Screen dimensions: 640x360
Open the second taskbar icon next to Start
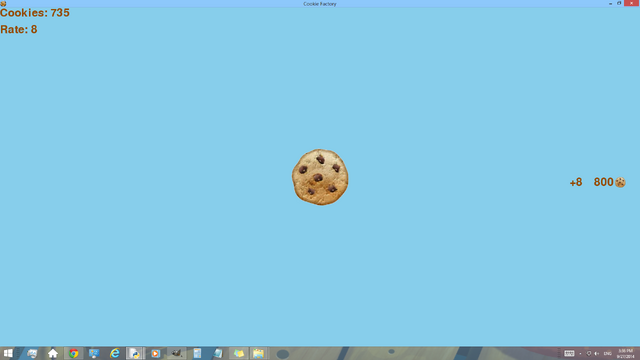tap(32, 353)
